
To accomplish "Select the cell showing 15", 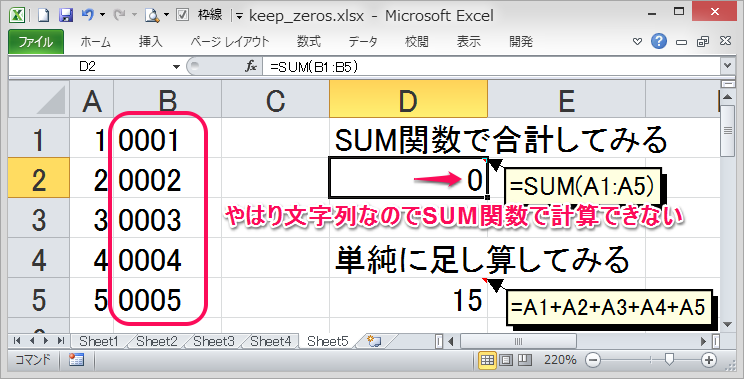I will tap(408, 299).
